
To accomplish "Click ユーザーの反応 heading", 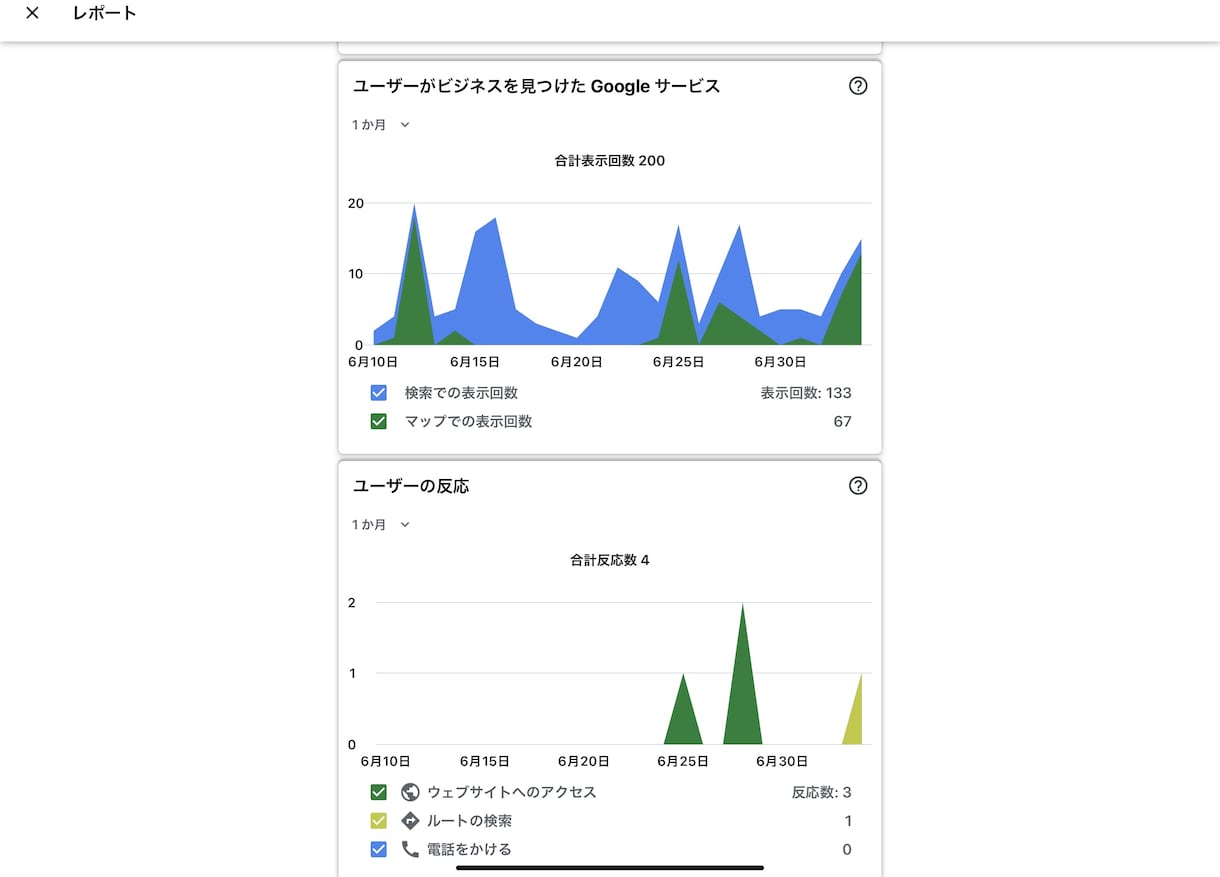I will [x=411, y=486].
